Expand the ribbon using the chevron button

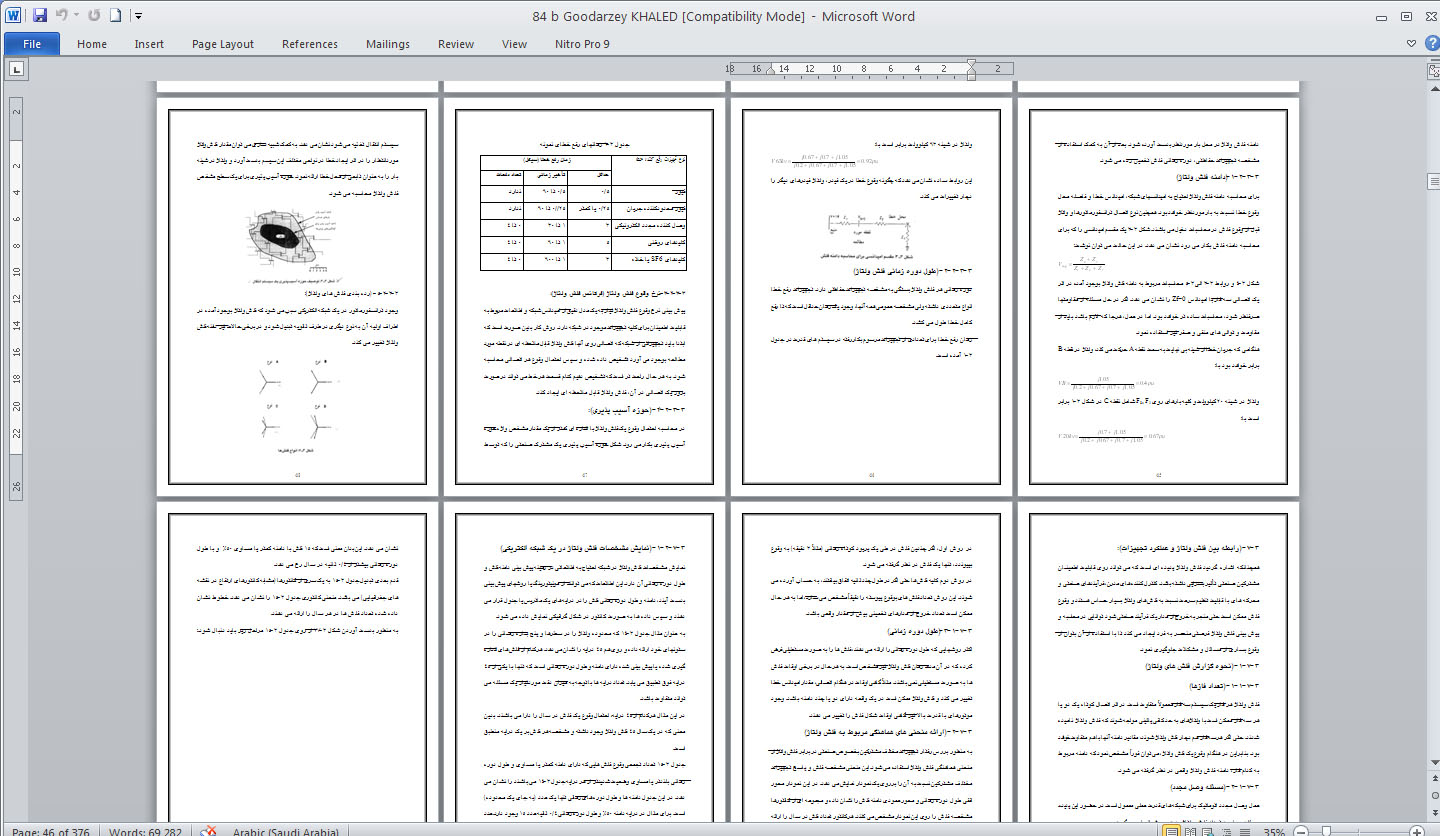click(1412, 44)
